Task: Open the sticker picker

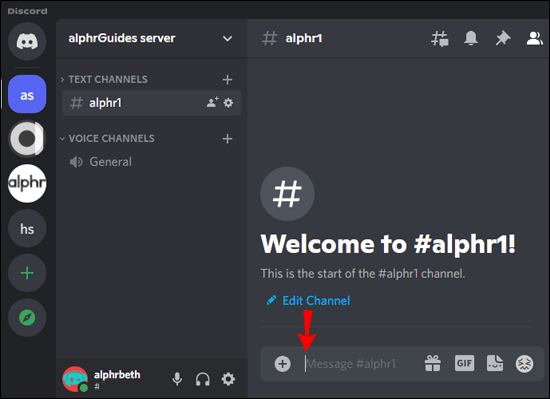Action: pyautogui.click(x=495, y=363)
